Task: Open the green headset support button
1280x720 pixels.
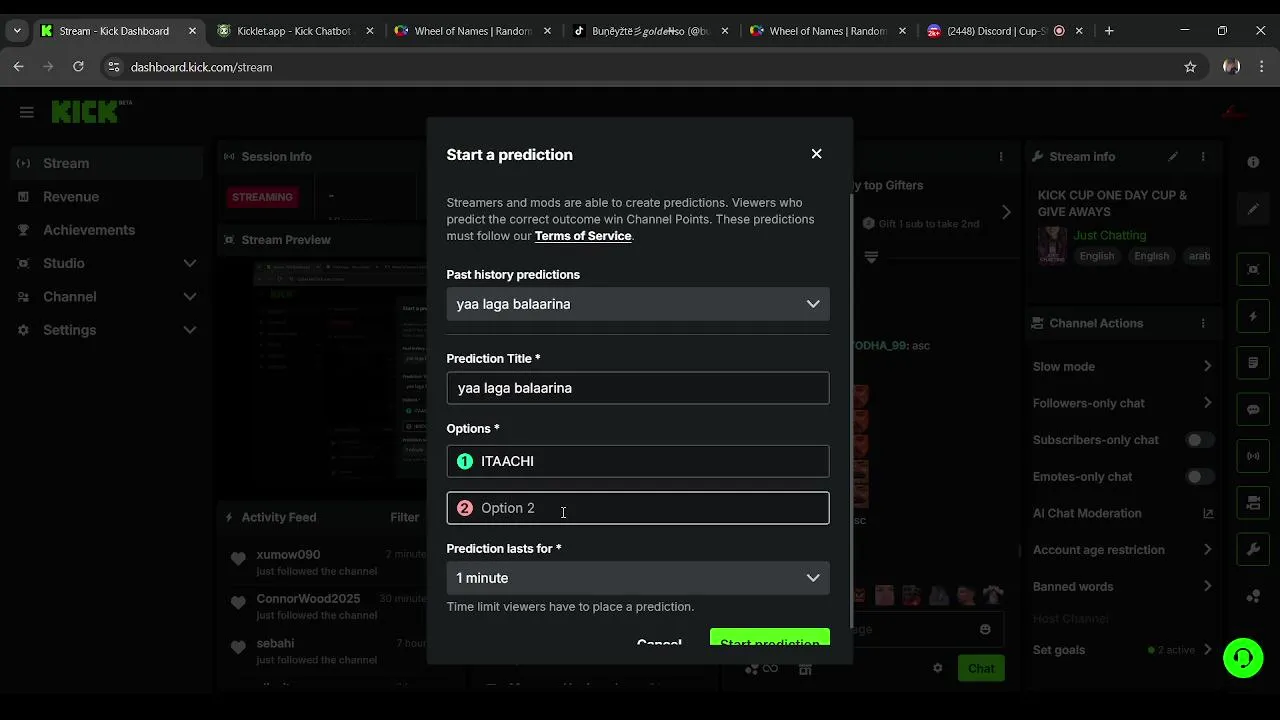Action: click(x=1243, y=658)
